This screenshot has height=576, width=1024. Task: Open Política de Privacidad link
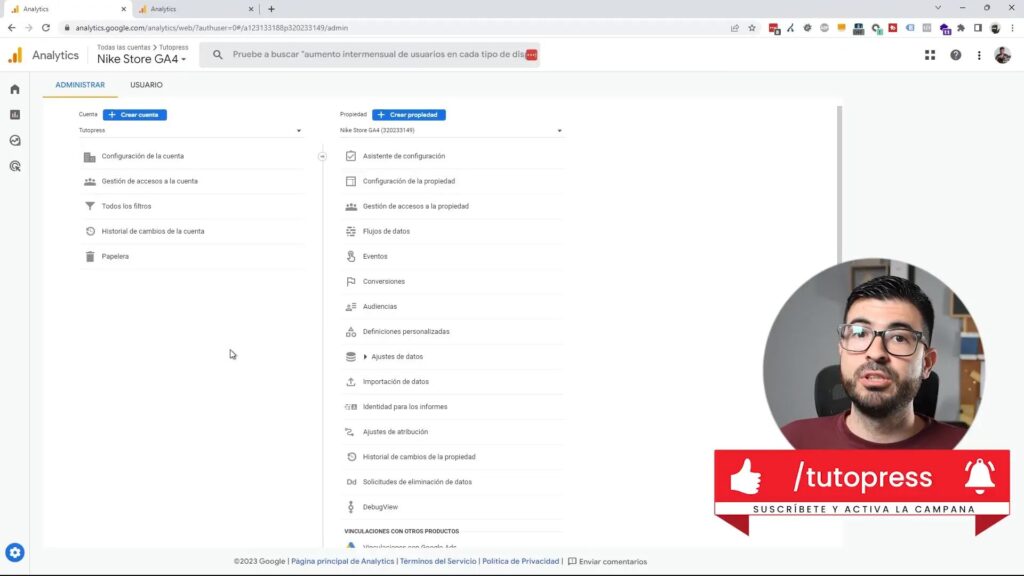(x=520, y=562)
